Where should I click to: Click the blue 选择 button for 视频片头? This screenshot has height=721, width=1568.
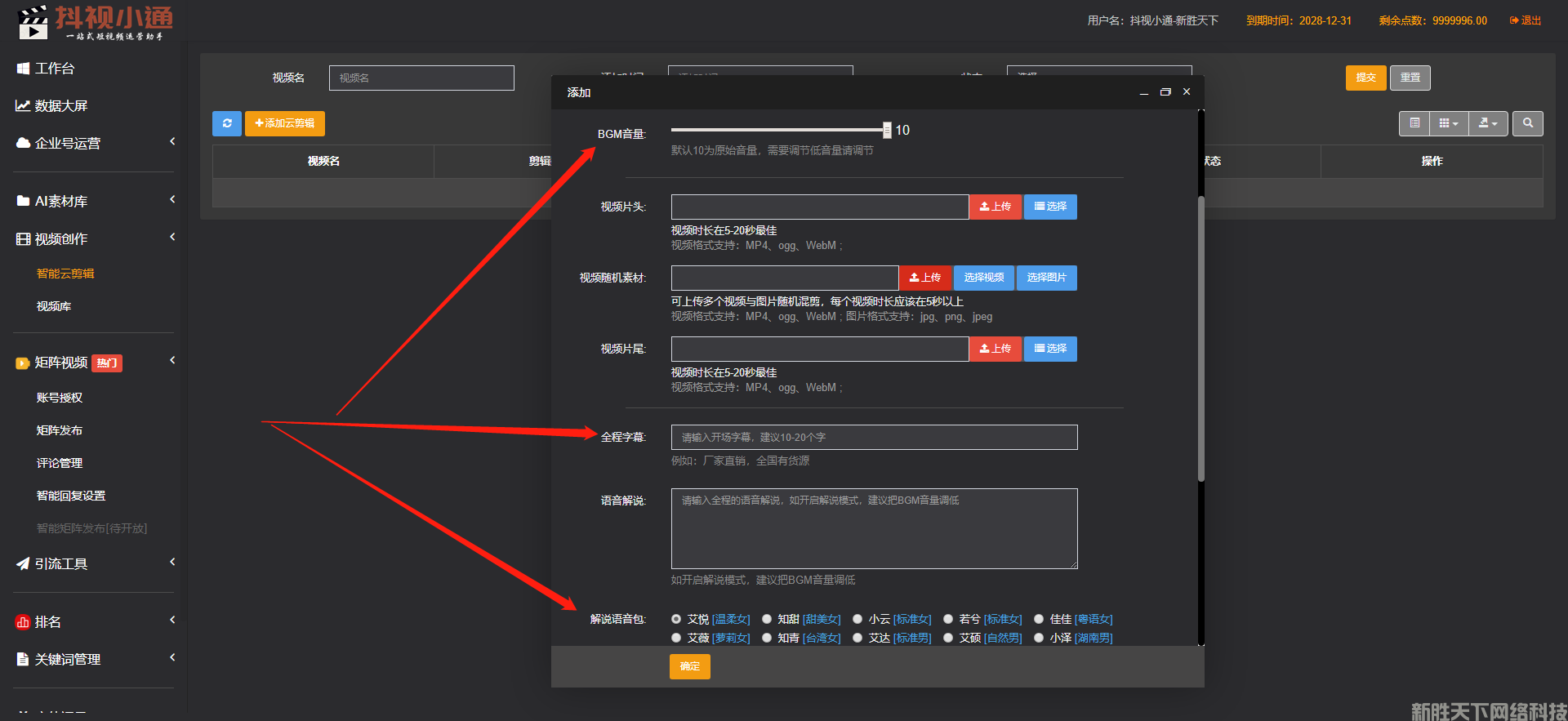point(1050,207)
